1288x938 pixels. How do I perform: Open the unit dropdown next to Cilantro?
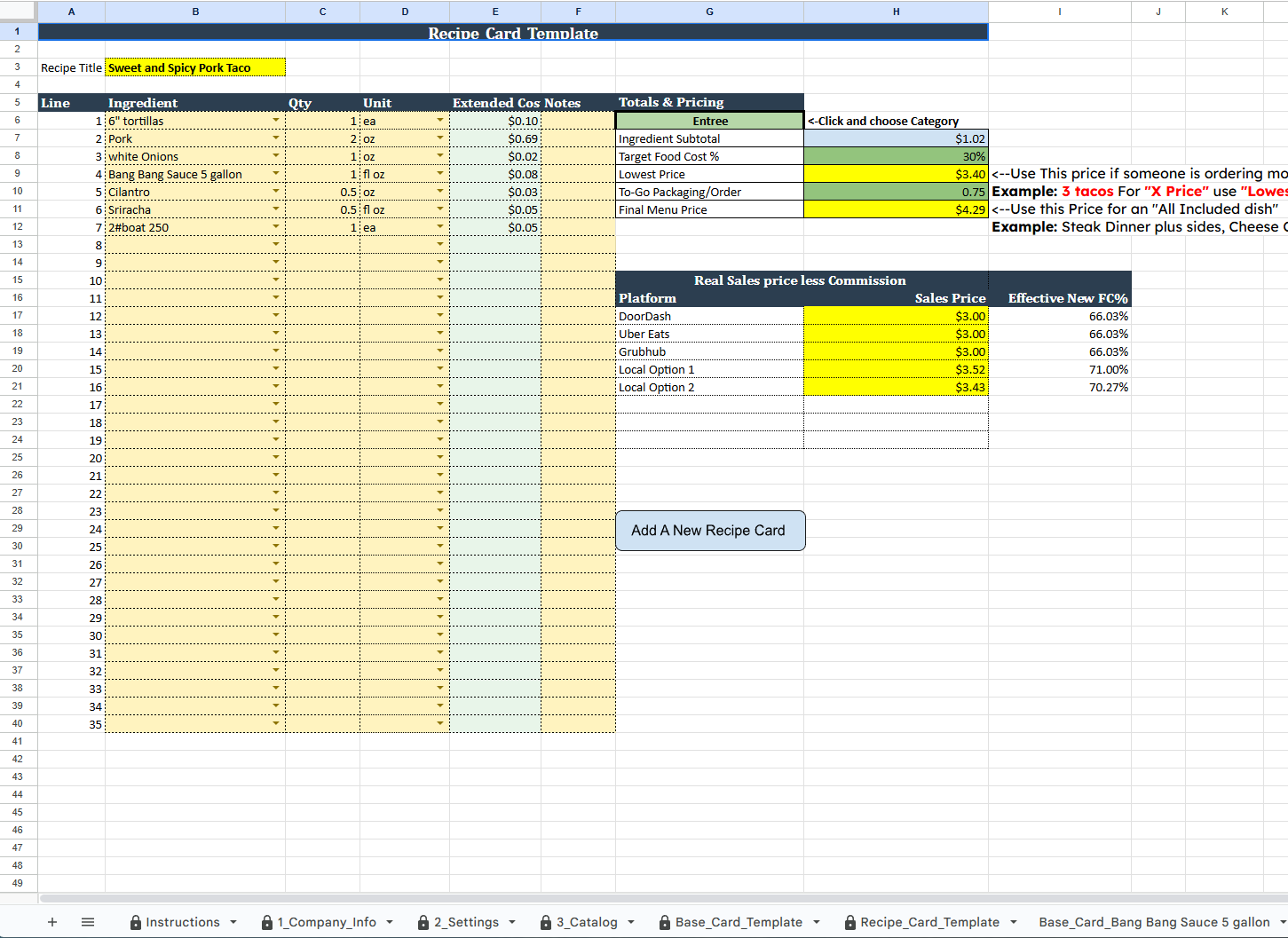(439, 191)
